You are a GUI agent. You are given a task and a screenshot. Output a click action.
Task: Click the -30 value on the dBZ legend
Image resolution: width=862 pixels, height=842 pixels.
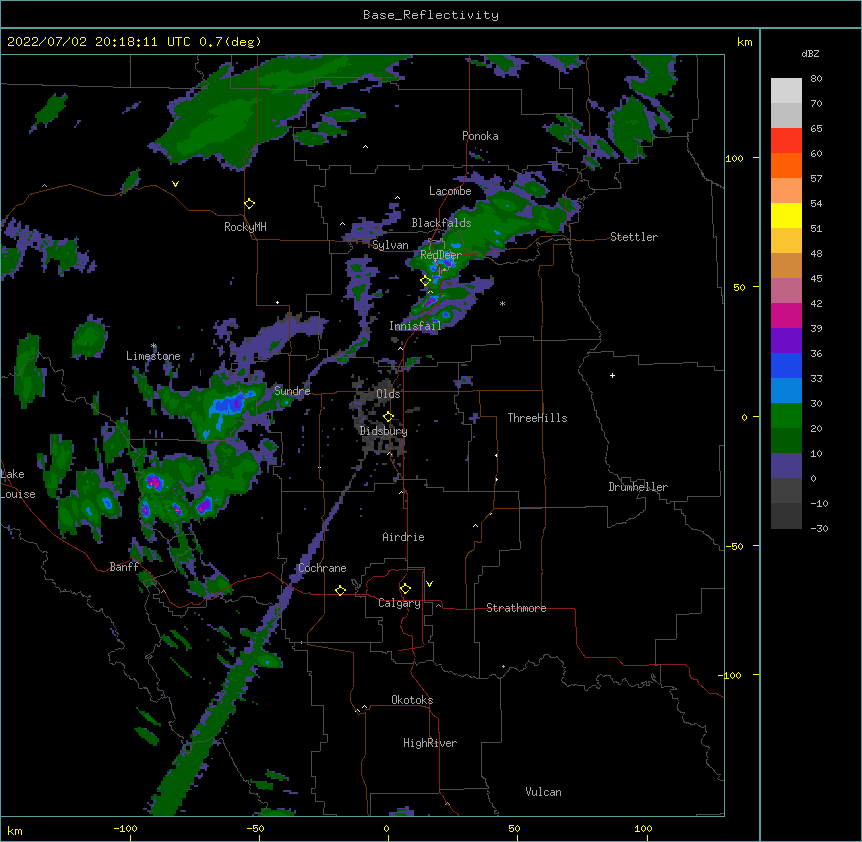pyautogui.click(x=819, y=528)
